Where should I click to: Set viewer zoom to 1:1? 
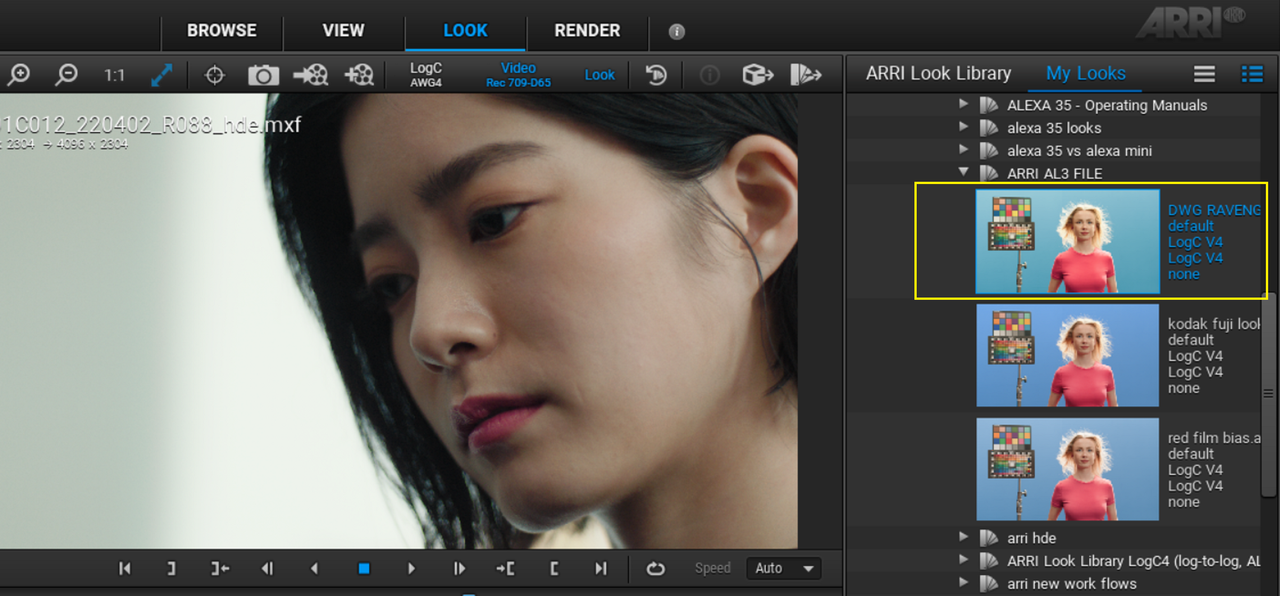point(114,75)
